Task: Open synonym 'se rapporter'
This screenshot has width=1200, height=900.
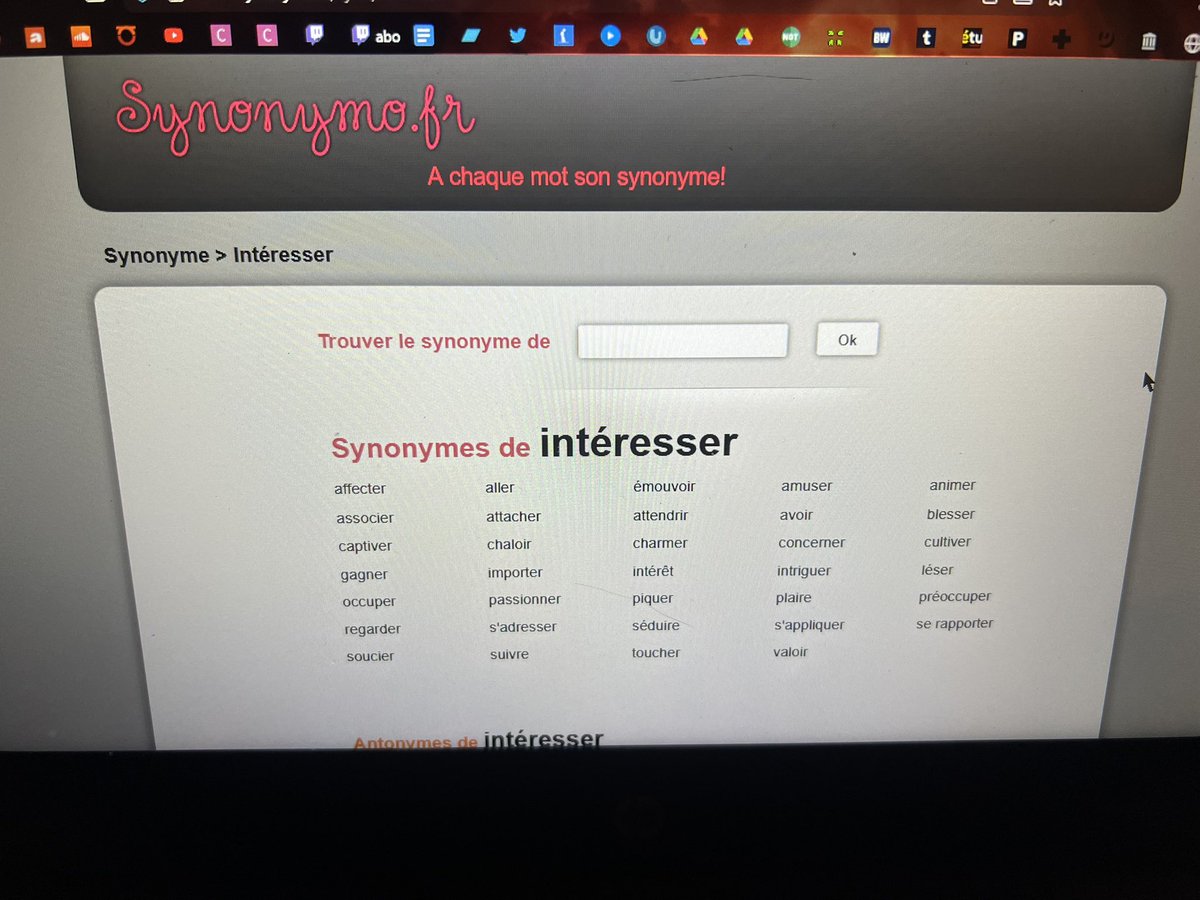Action: point(955,624)
